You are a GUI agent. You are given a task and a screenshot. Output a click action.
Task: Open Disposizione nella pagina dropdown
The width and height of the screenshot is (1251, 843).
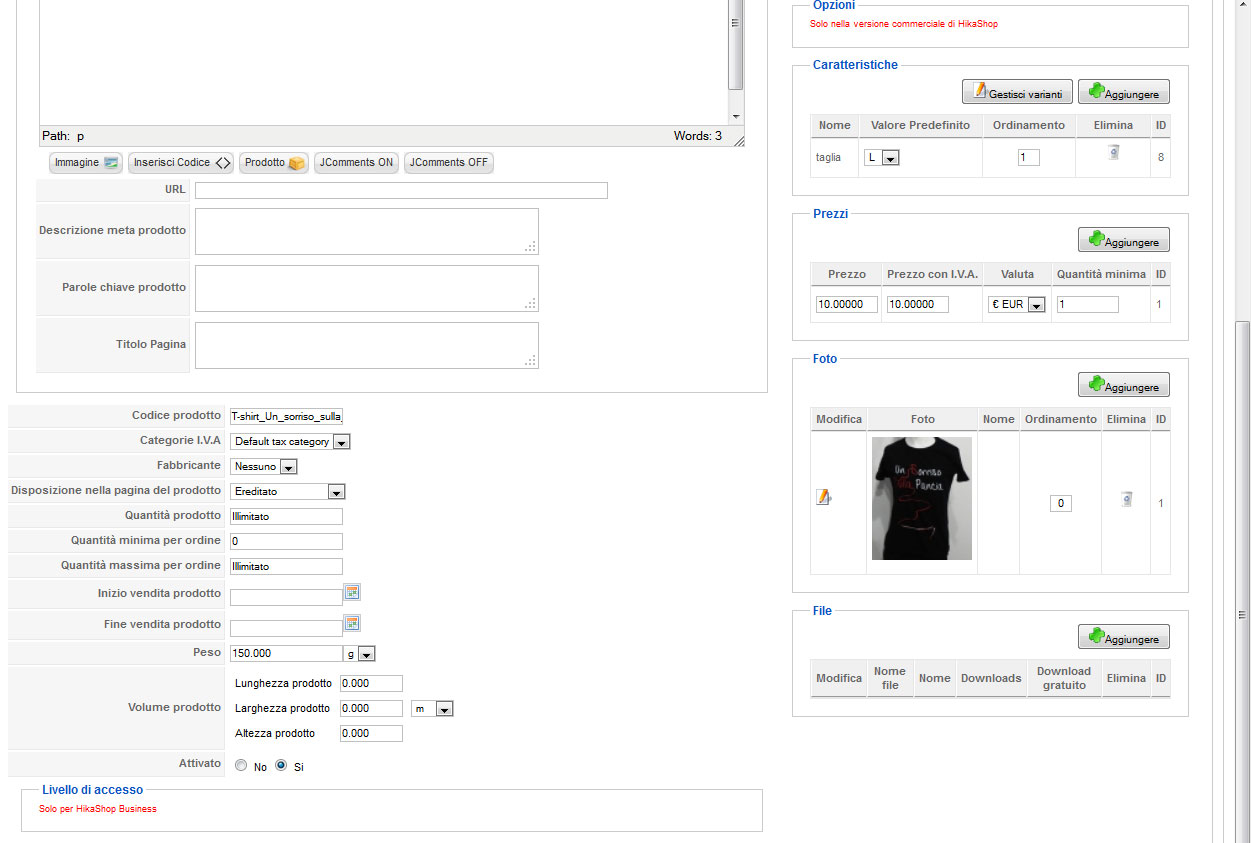tap(288, 491)
